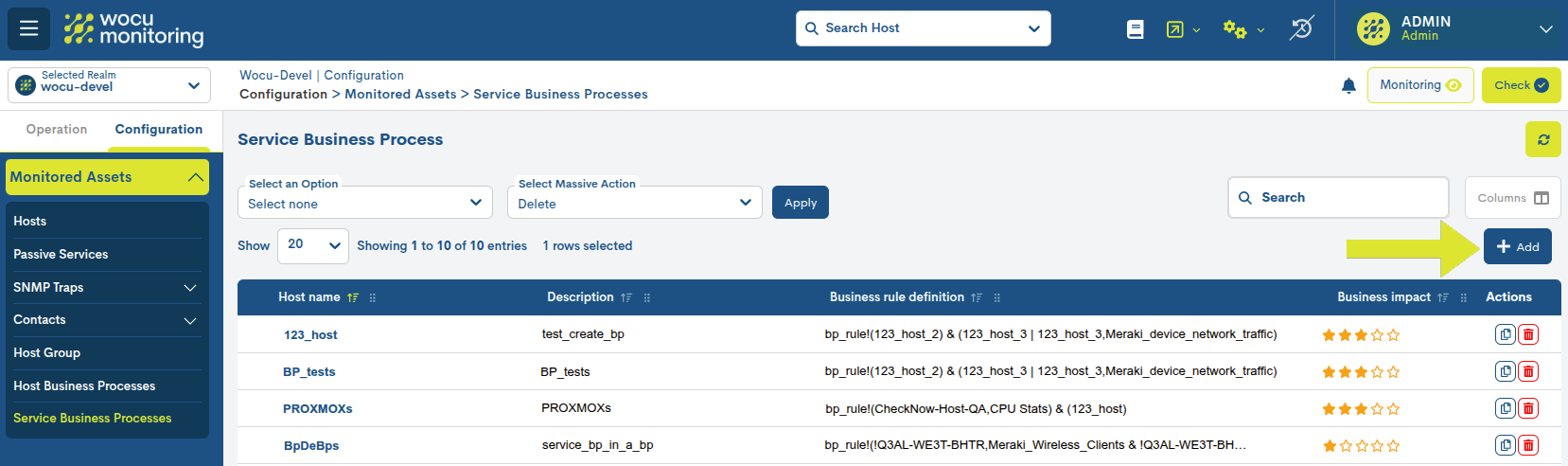Sort by Description column

point(626,297)
